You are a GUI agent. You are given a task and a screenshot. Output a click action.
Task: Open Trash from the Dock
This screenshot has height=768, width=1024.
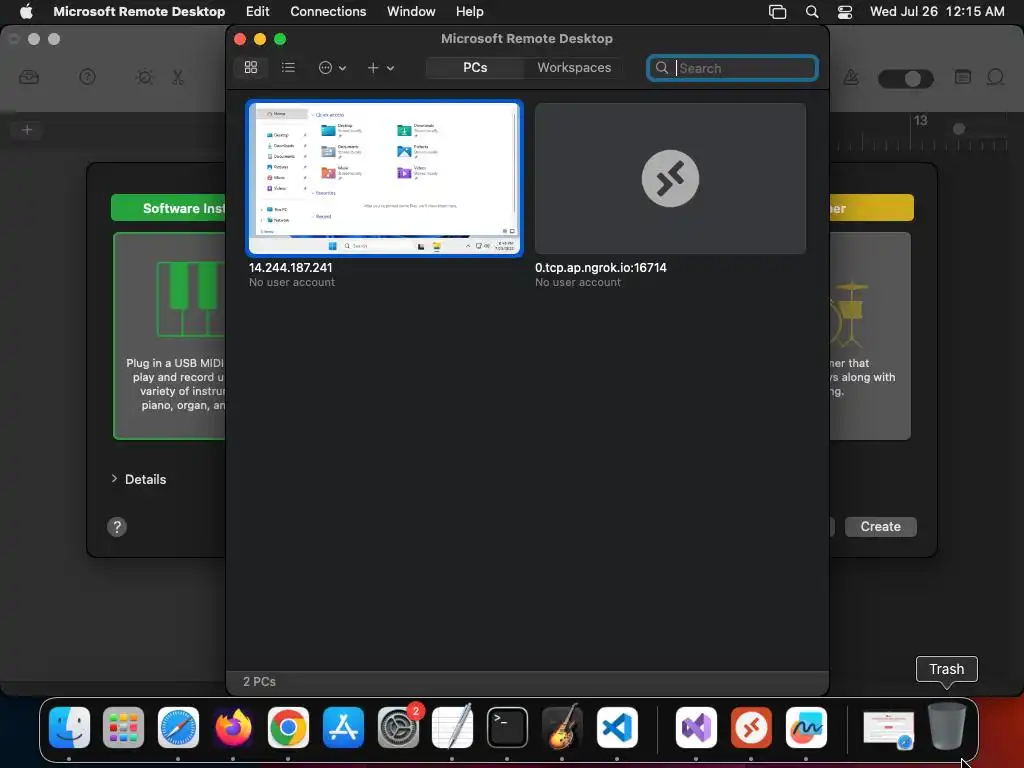[946, 726]
